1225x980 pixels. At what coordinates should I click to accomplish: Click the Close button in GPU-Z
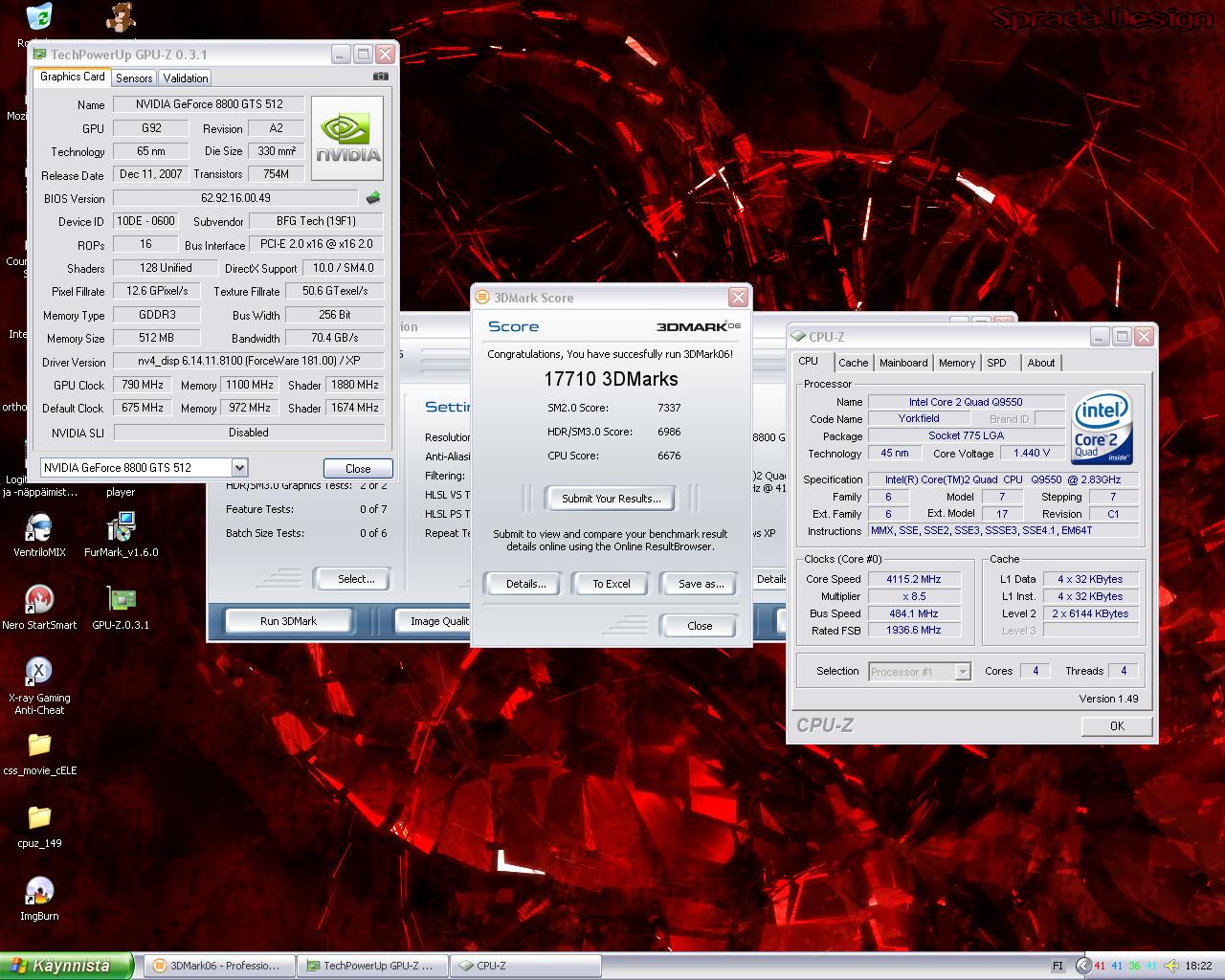tap(358, 469)
